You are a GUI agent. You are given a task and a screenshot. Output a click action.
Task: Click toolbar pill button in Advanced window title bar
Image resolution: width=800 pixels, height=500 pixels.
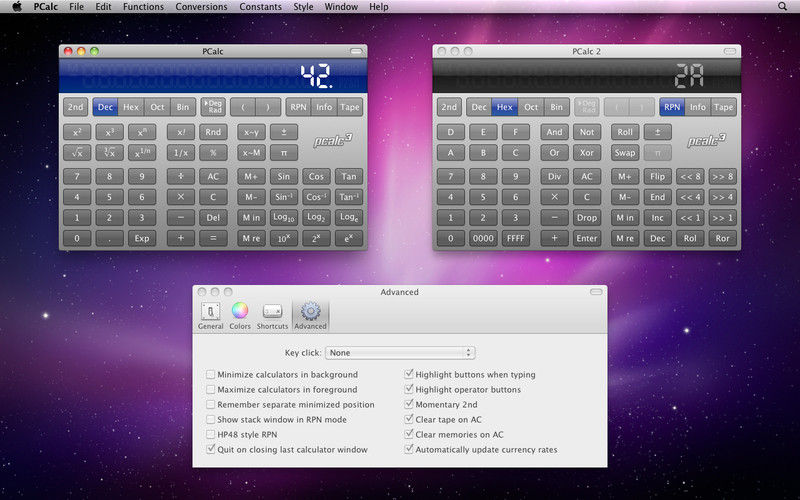click(x=596, y=292)
